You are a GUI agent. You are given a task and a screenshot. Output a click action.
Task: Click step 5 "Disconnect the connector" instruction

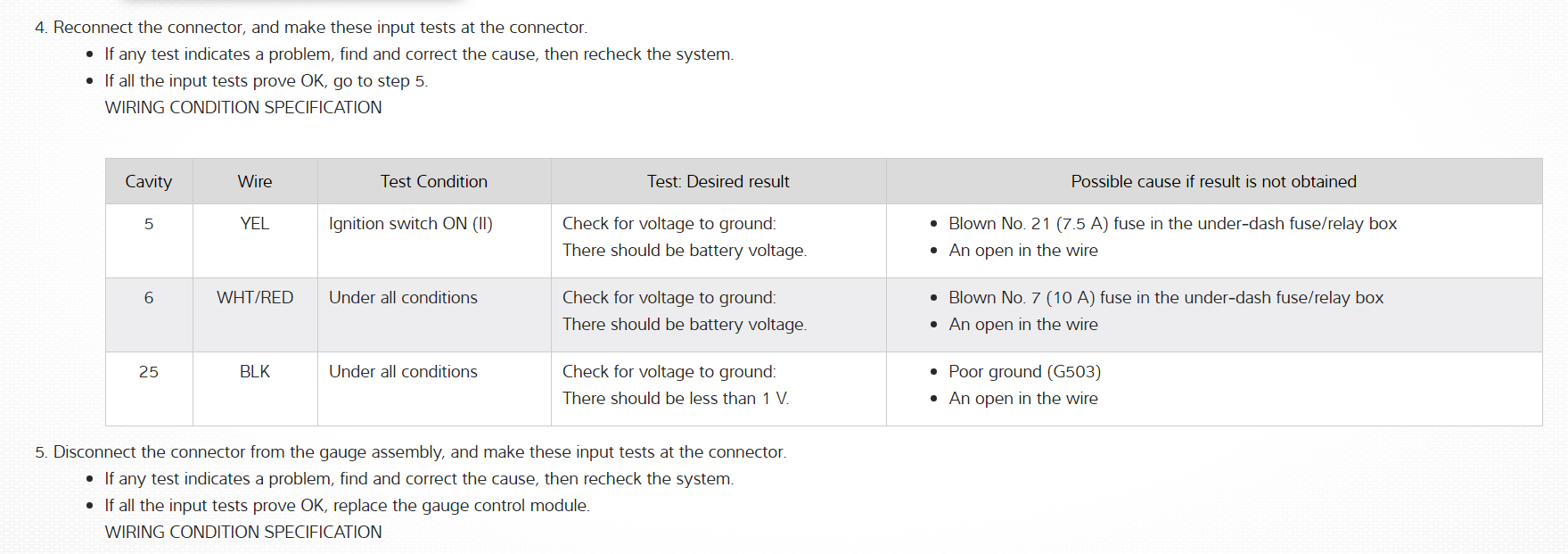pos(419,452)
